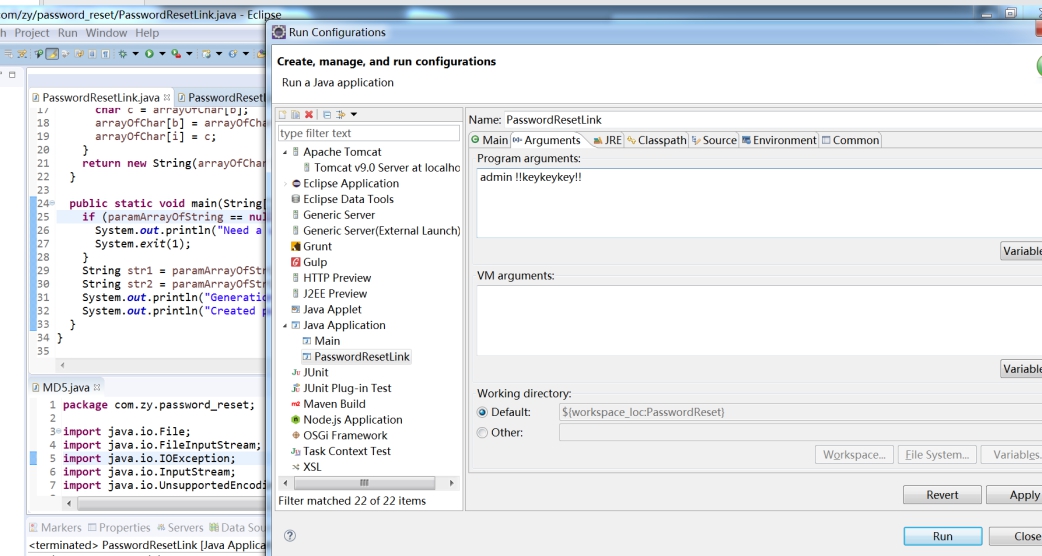Click the Variables button under Program arguments
This screenshot has width=1042, height=556.
tap(1021, 251)
